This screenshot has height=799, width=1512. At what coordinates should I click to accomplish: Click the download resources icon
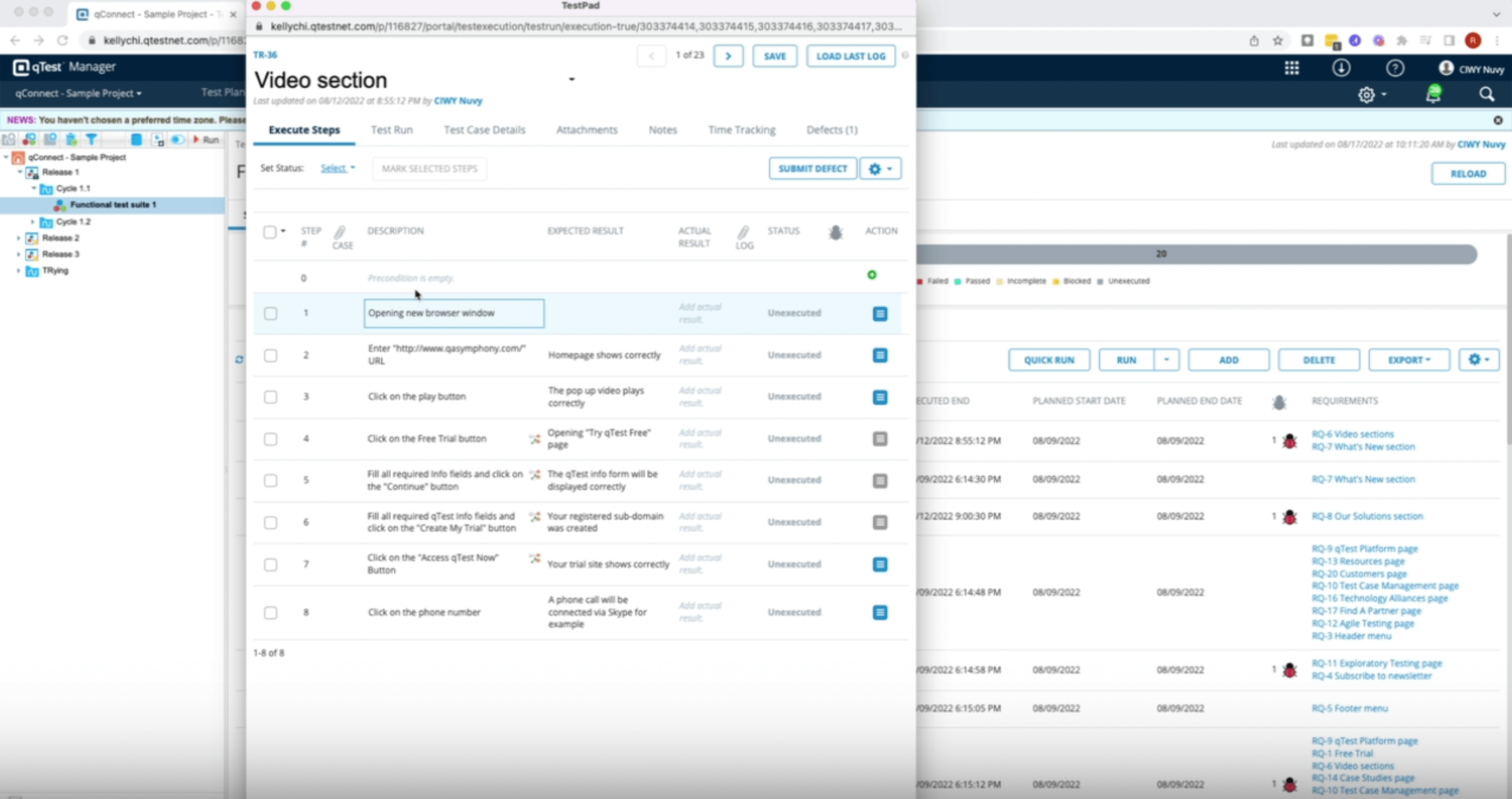[x=1341, y=68]
